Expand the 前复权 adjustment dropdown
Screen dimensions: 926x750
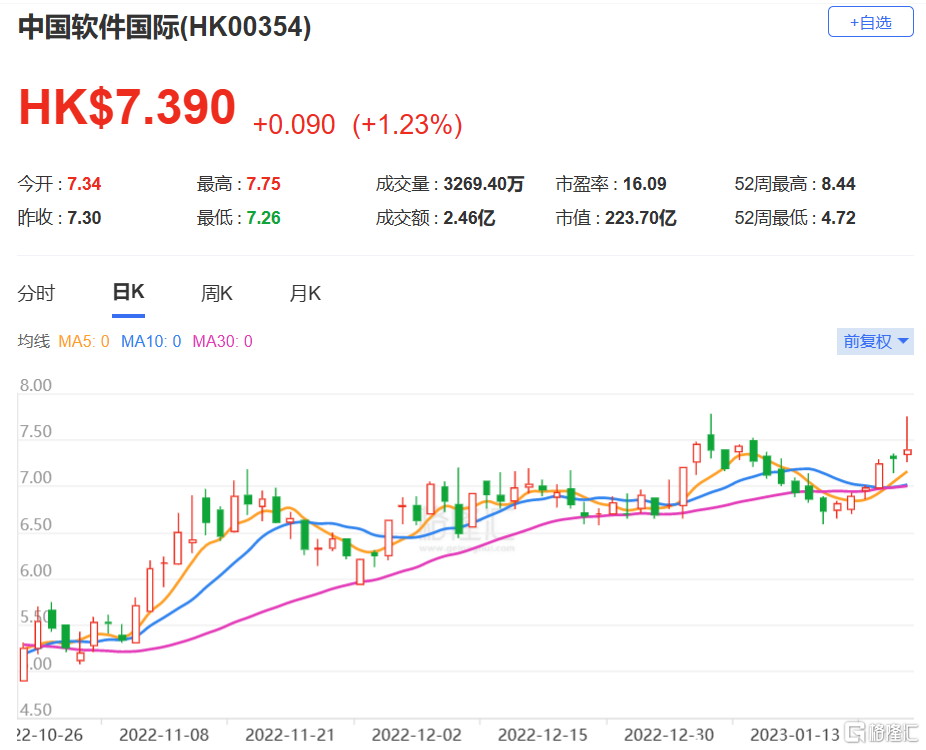[875, 341]
